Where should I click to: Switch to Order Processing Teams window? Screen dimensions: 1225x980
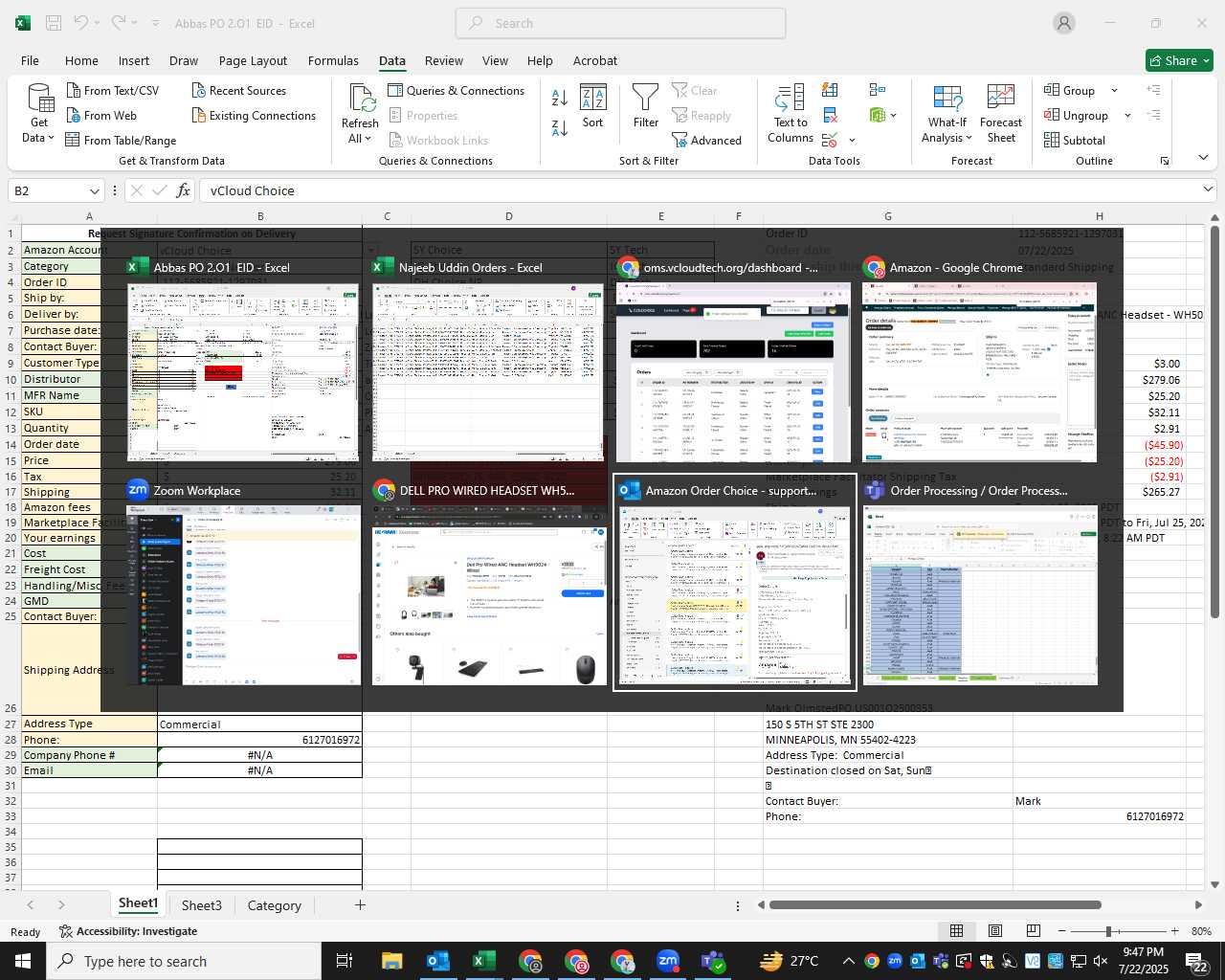980,583
